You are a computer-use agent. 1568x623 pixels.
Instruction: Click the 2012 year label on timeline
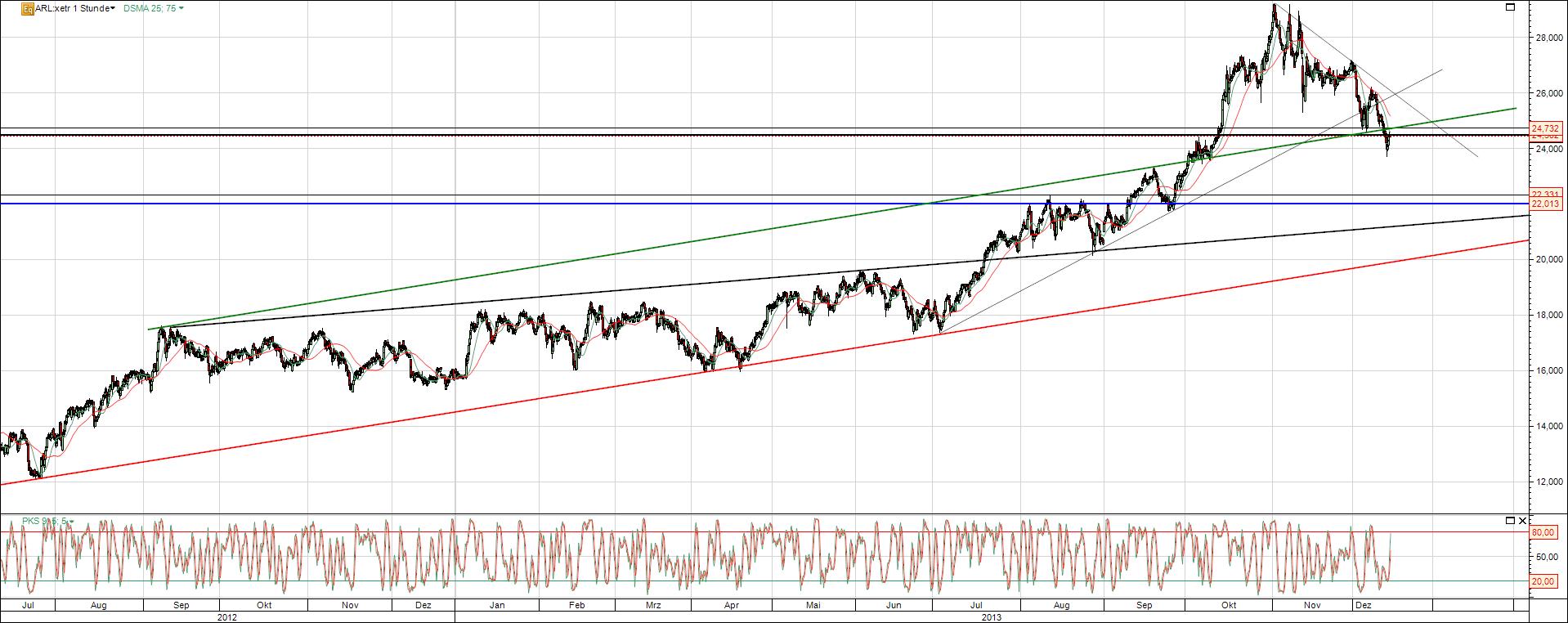[227, 617]
